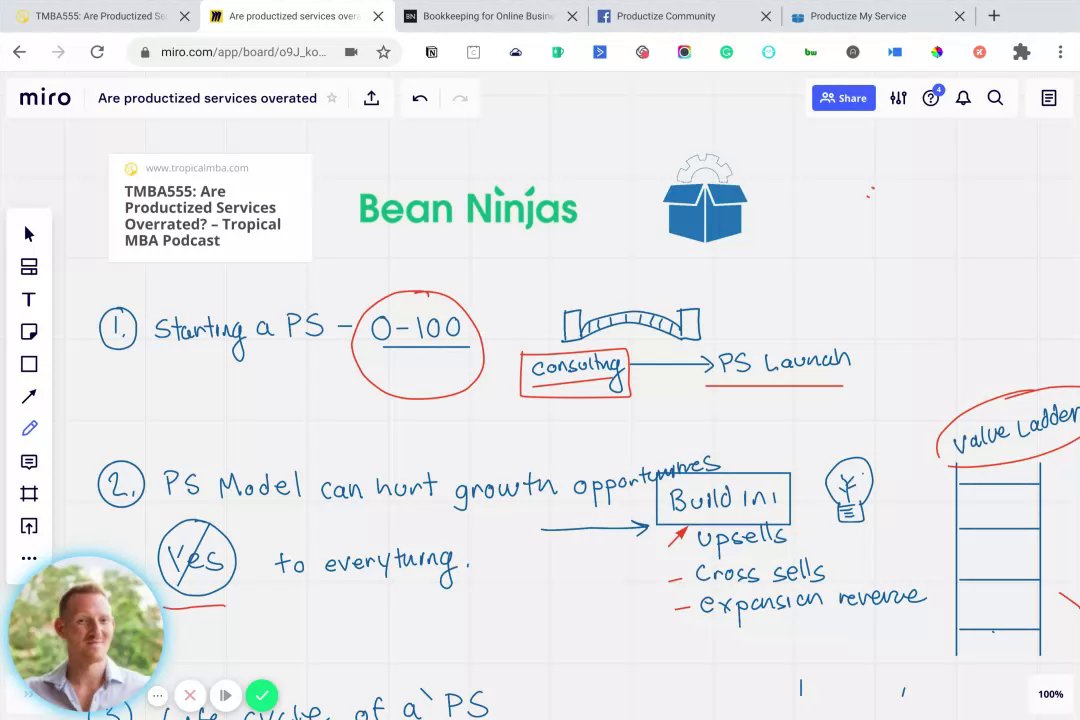Switch to Bookkeeping for Online Business tab

pyautogui.click(x=488, y=16)
